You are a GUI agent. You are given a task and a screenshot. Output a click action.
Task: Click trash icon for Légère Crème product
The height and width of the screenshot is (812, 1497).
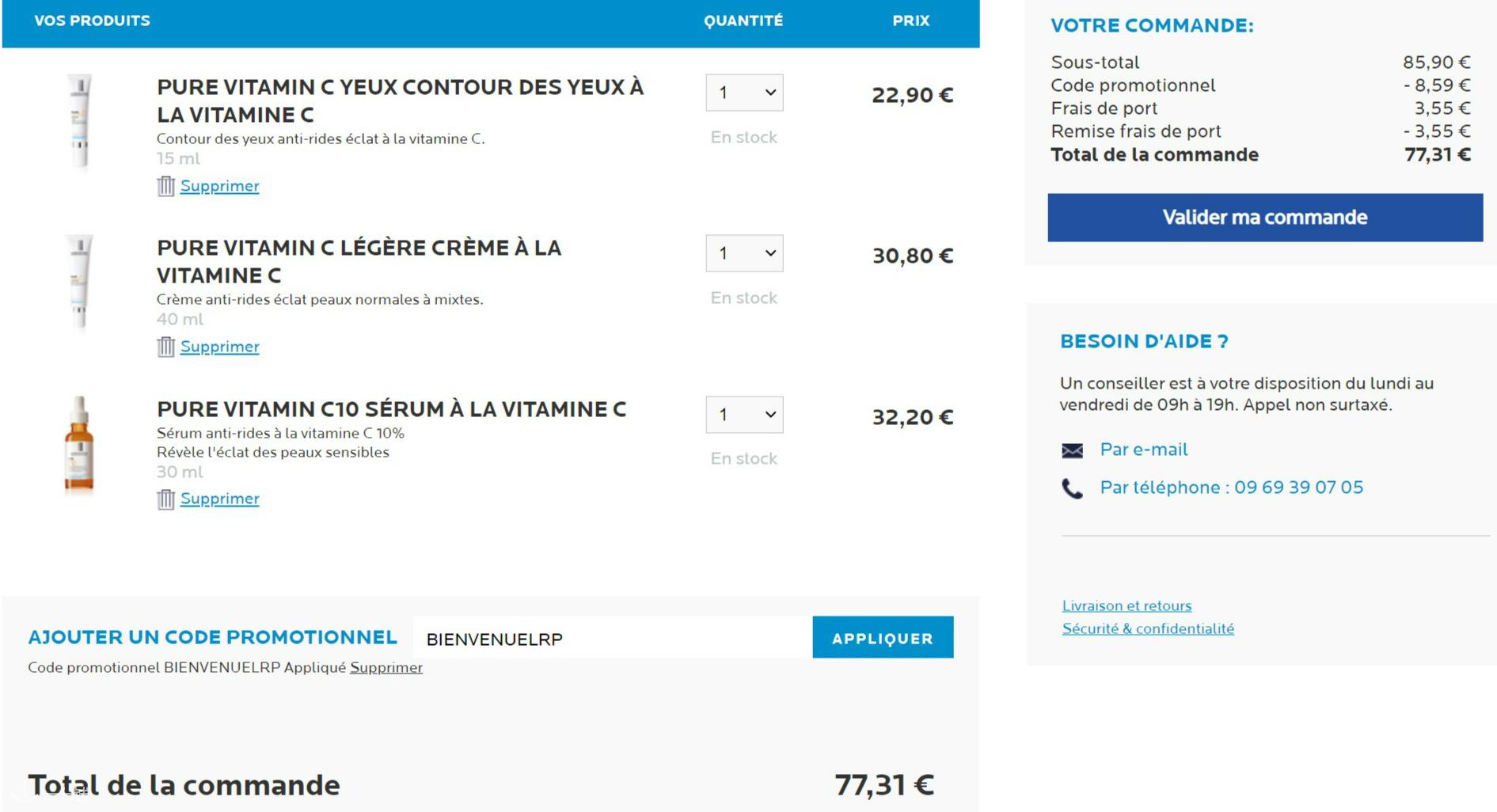[165, 347]
